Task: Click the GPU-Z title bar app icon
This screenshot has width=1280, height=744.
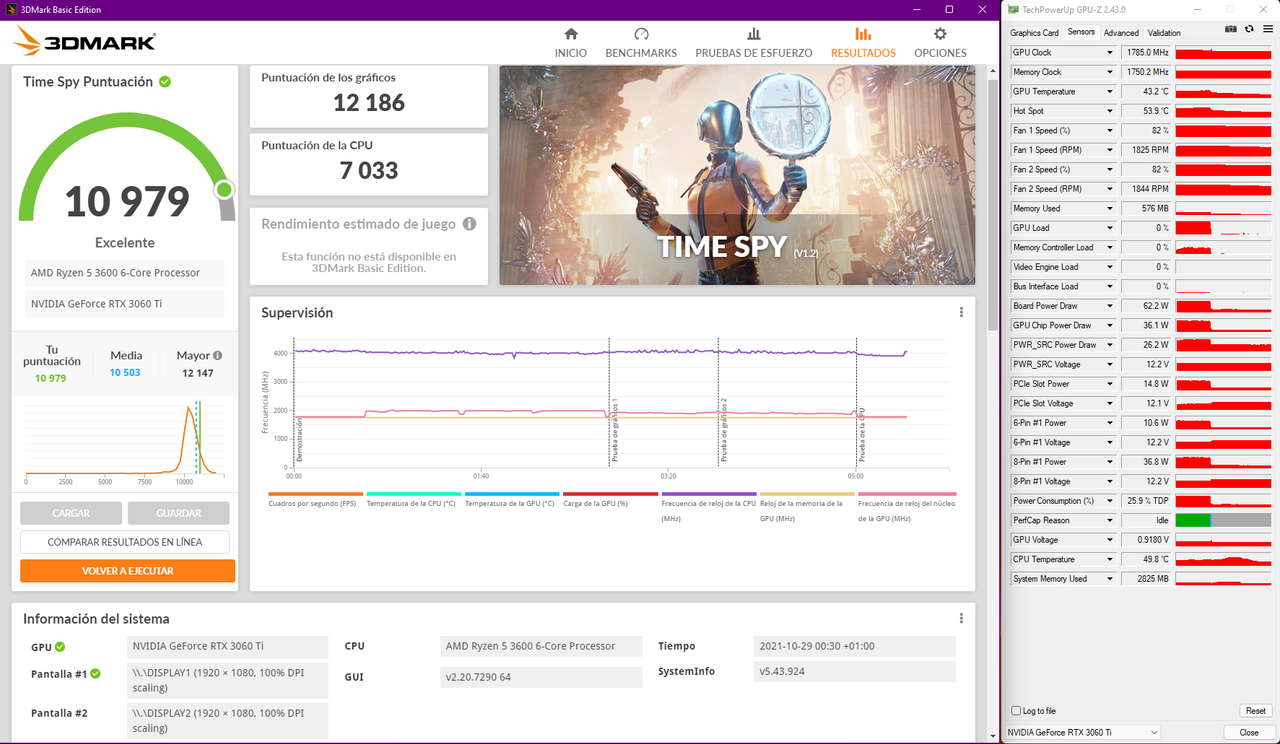Action: pyautogui.click(x=1013, y=9)
